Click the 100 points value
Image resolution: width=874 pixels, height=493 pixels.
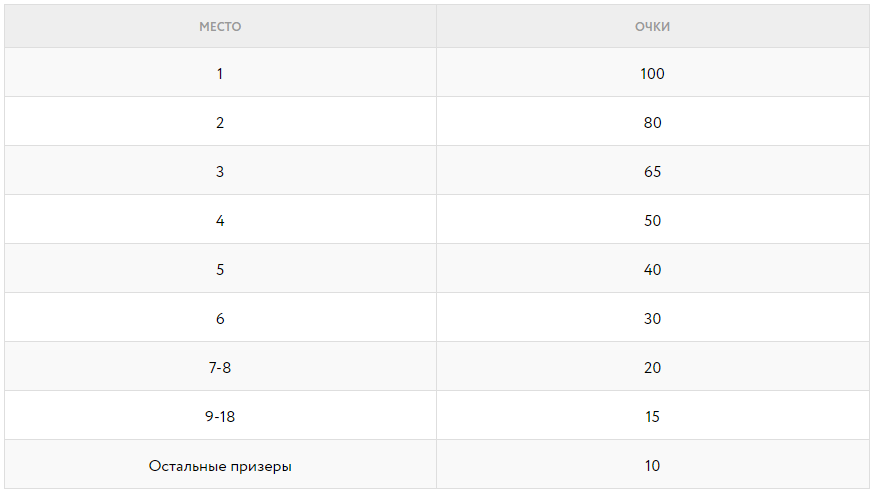point(652,74)
